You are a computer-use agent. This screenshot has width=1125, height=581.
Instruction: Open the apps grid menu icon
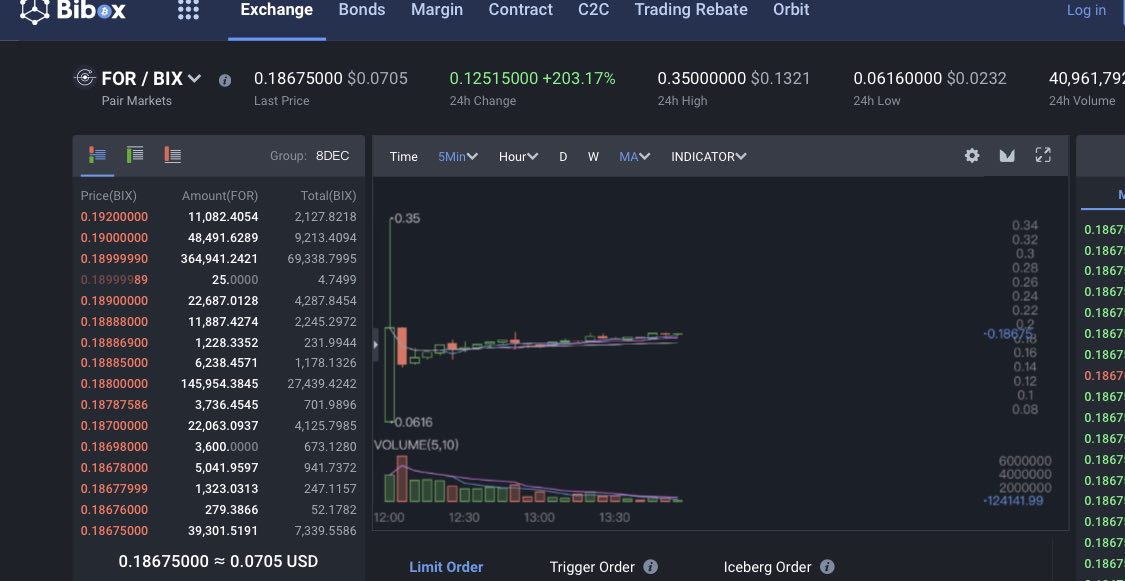tap(188, 9)
